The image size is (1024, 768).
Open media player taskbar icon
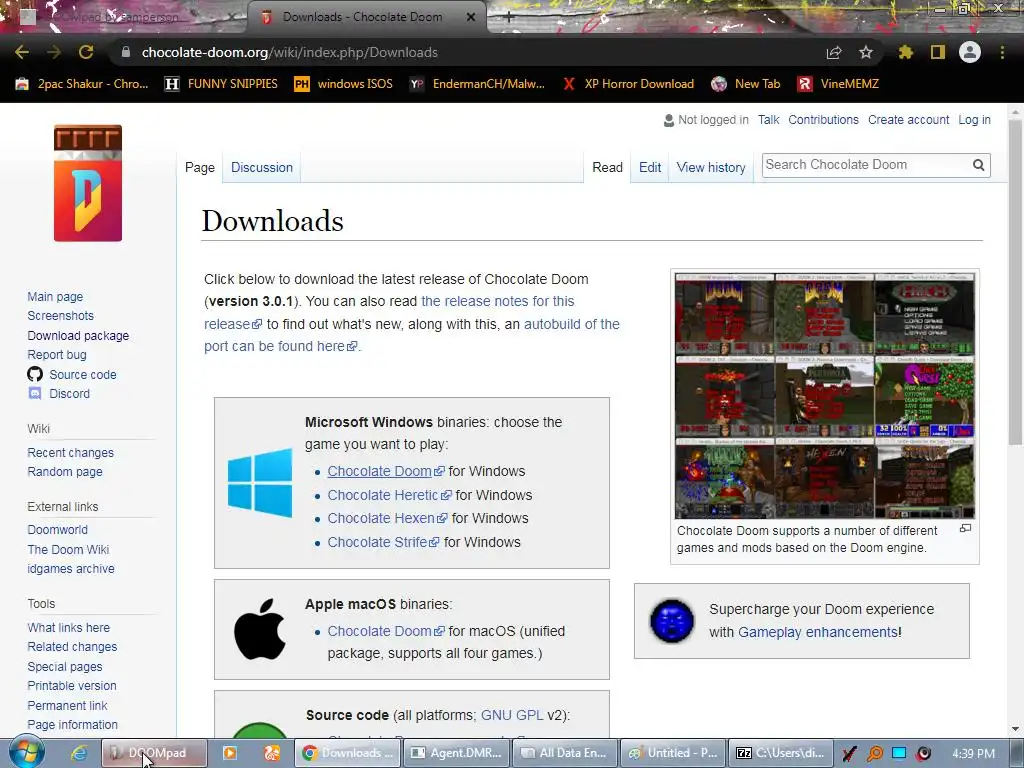coord(229,753)
